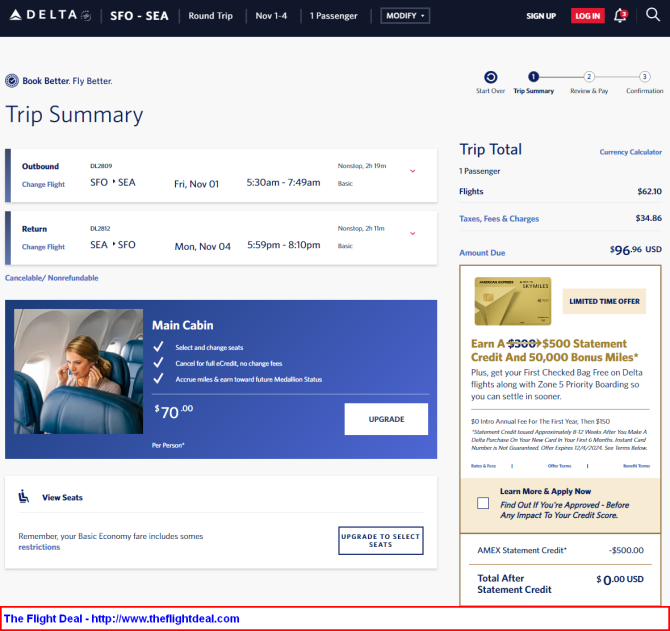Viewport: 670px width, 631px height.
Task: Click the 1 Passenger header text
Action: 333,16
